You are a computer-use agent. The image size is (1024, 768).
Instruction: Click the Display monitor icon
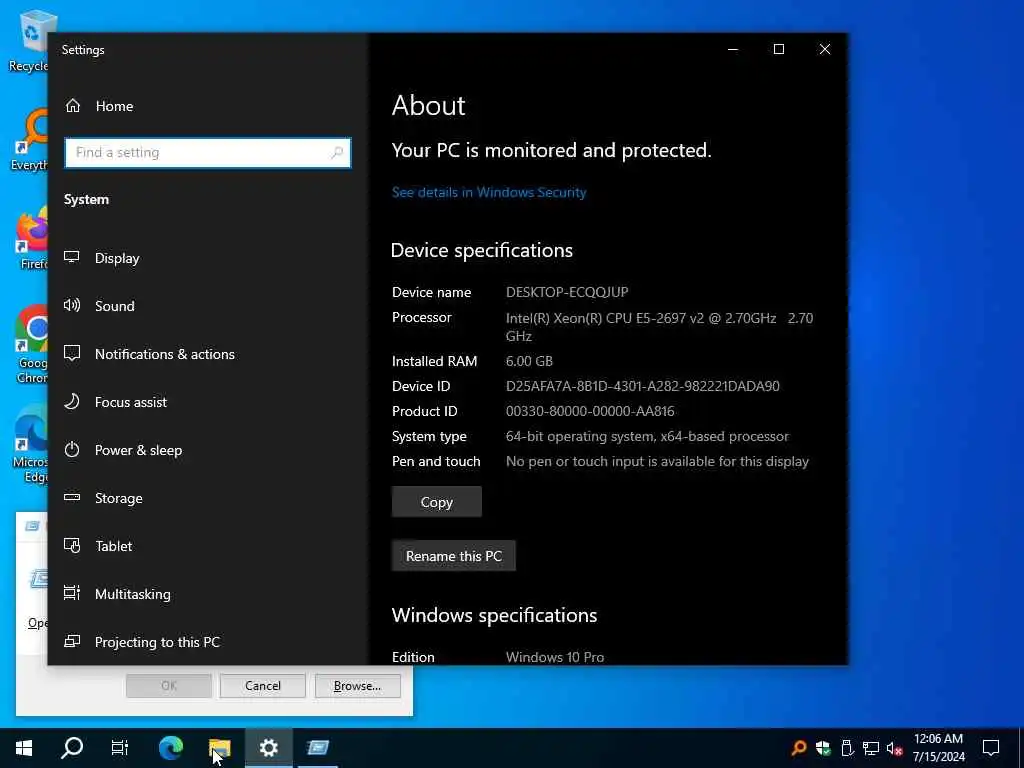click(72, 257)
